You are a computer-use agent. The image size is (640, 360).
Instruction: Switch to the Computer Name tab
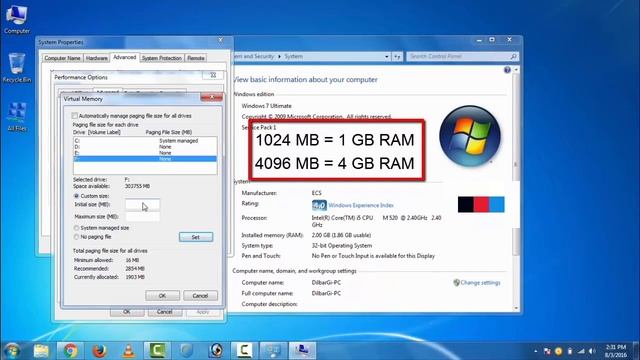tap(62, 58)
